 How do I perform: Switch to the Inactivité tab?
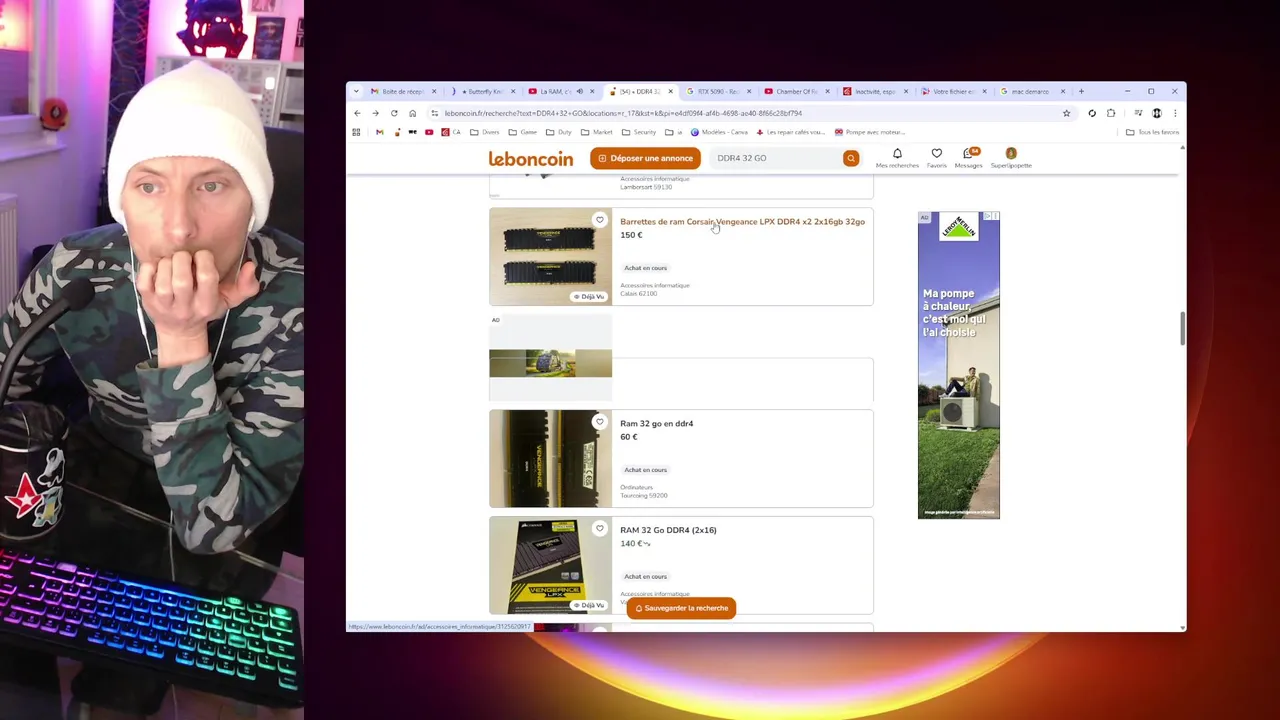click(874, 92)
